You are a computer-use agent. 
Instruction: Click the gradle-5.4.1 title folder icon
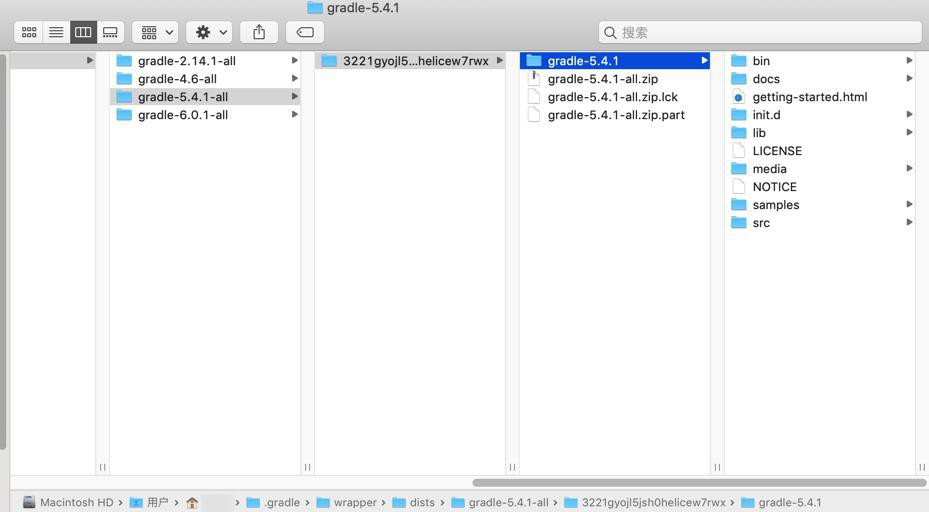click(315, 8)
